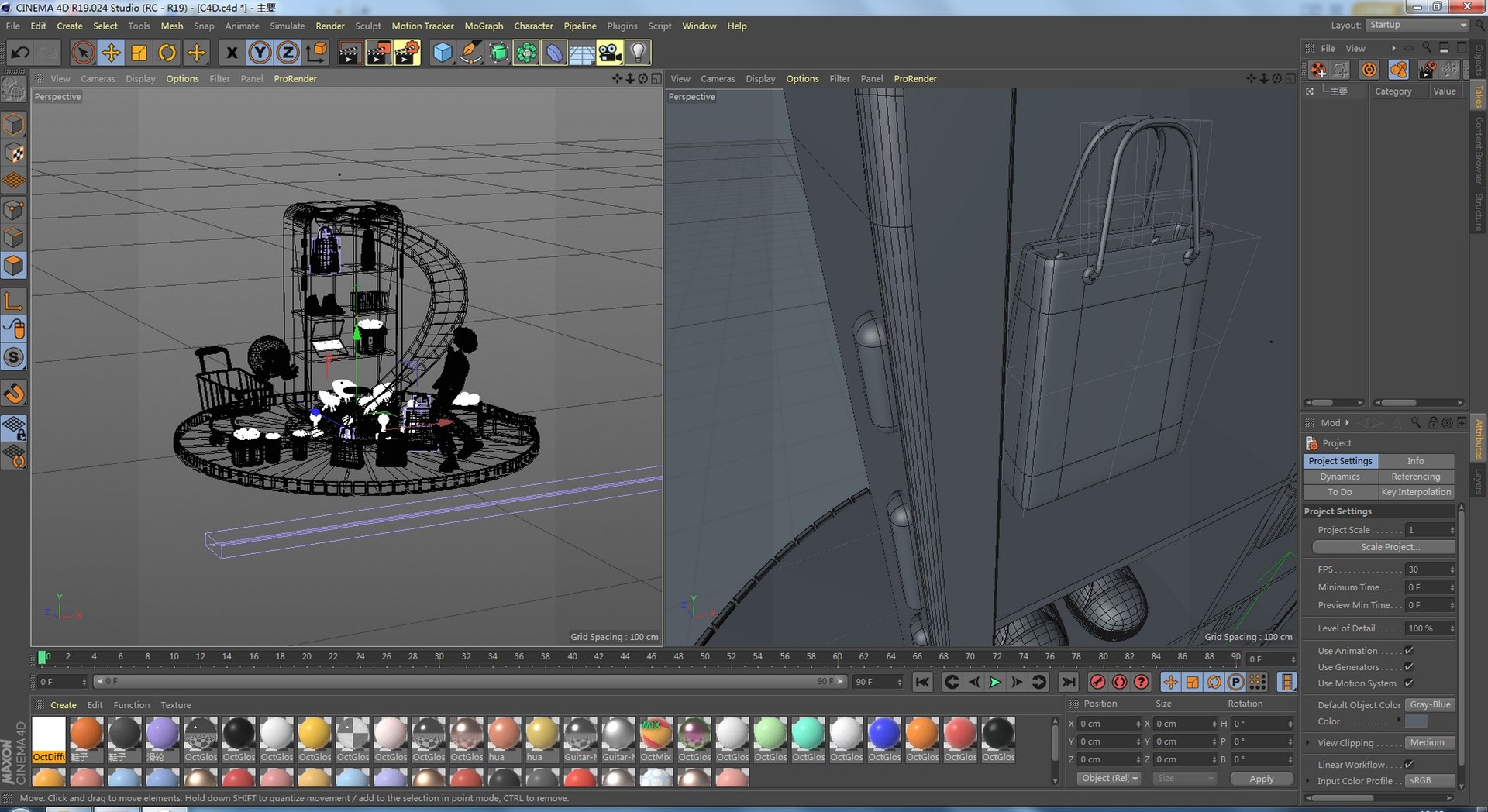
Task: Activate the Move tool
Action: [x=111, y=53]
